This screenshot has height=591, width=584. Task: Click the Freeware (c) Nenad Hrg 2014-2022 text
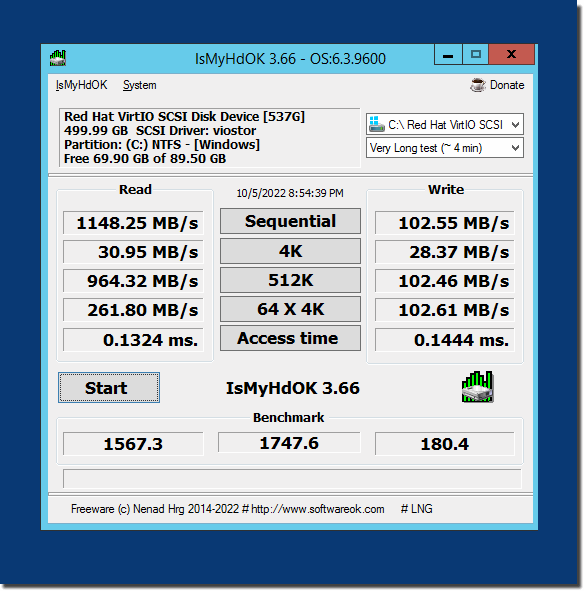(155, 509)
